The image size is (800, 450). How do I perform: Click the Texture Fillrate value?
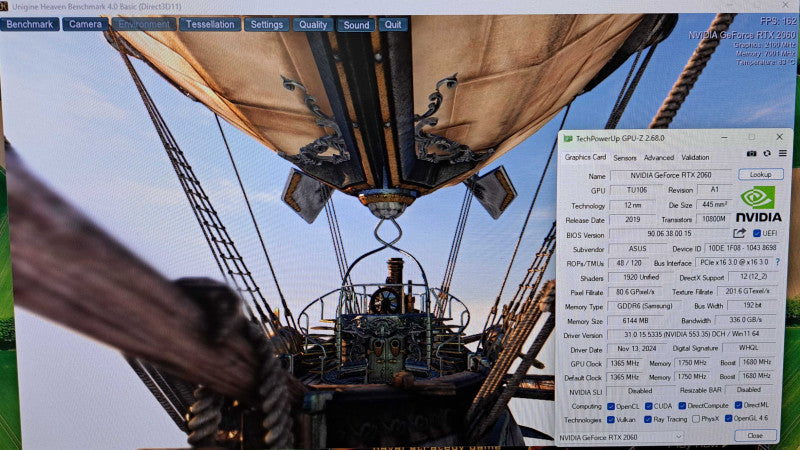[x=748, y=291]
